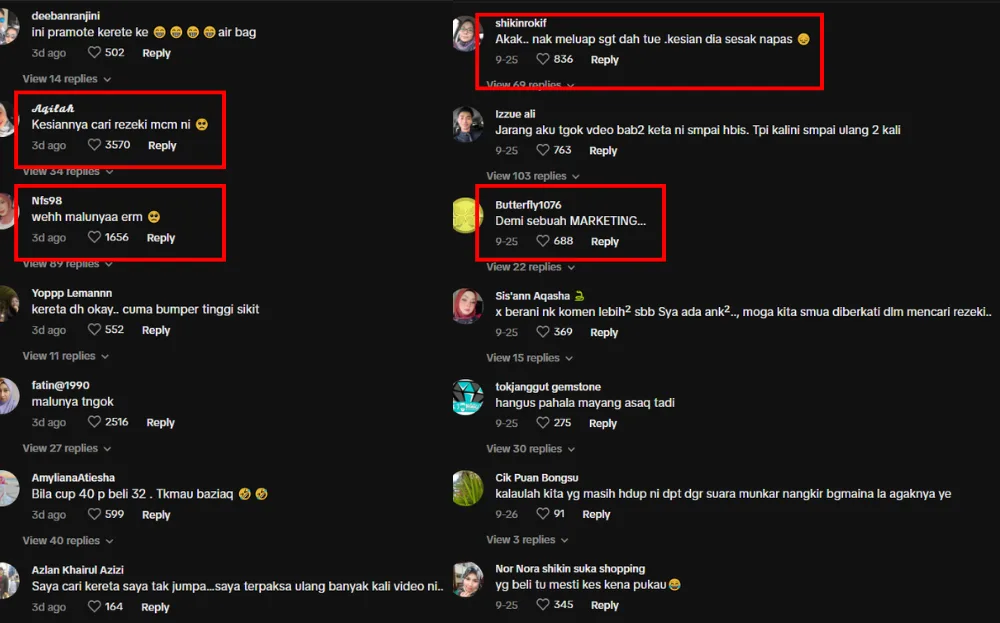The image size is (1000, 623).
Task: Open Izzue ali's profile picture
Action: point(467,124)
